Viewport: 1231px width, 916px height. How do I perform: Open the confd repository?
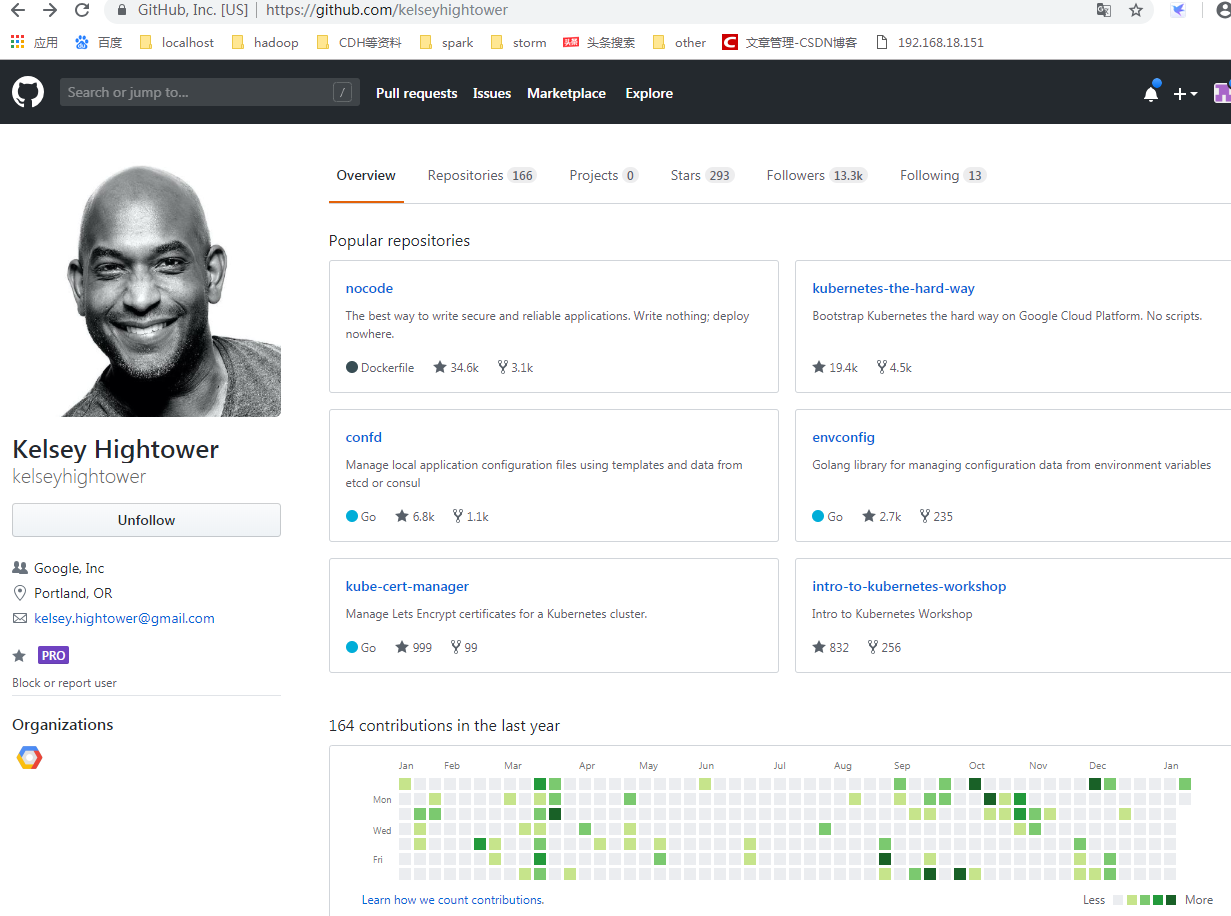[364, 437]
